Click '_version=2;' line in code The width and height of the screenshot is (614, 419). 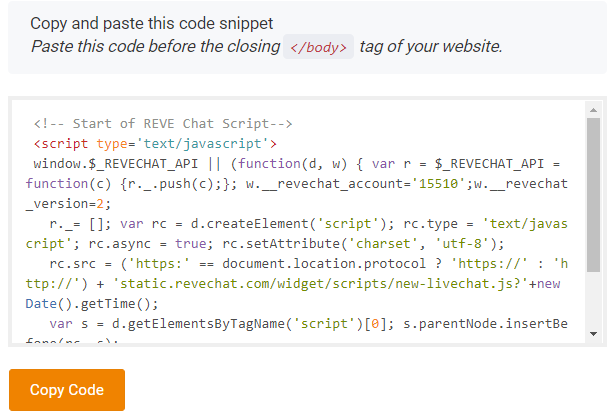69,204
